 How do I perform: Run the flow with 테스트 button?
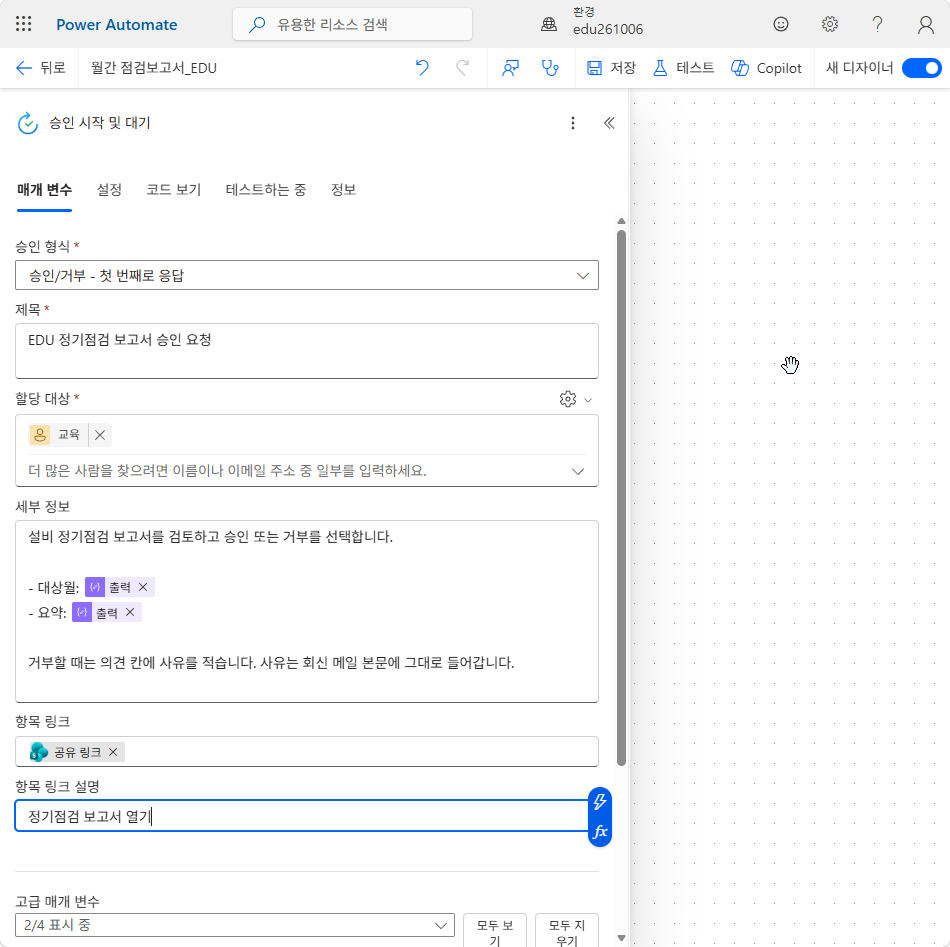pyautogui.click(x=683, y=68)
